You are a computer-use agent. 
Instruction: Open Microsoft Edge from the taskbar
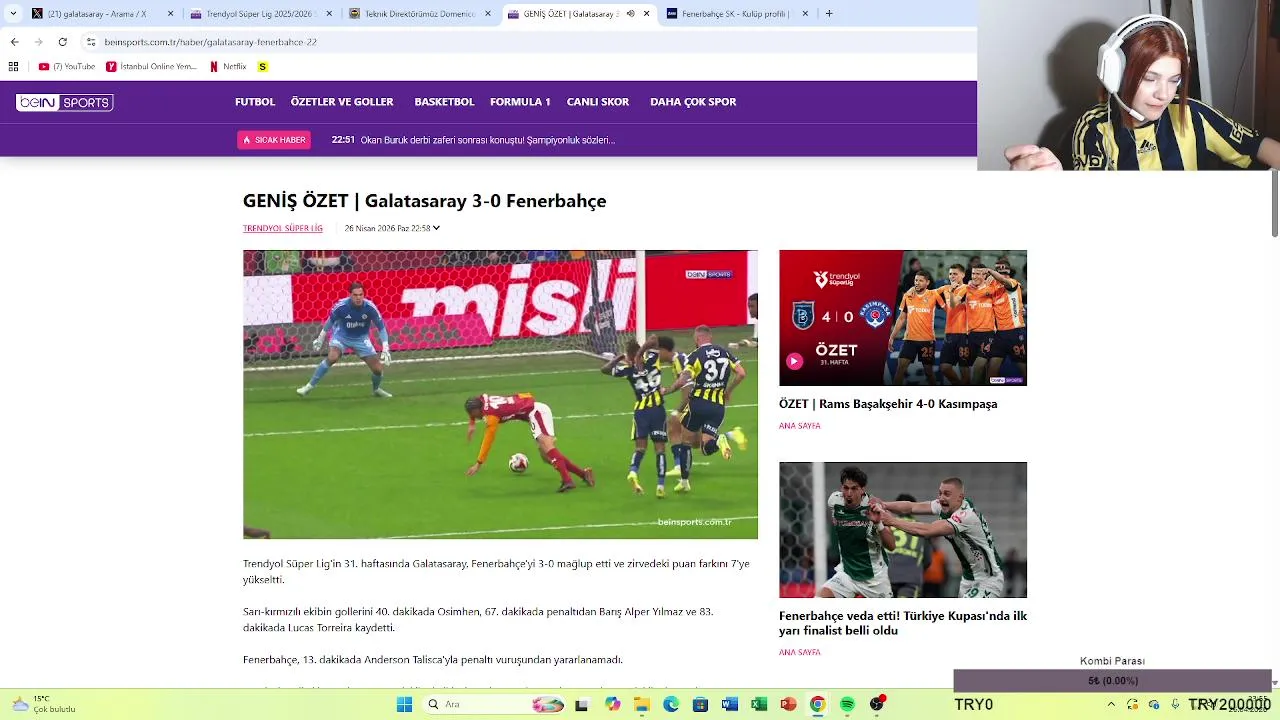[x=671, y=704]
